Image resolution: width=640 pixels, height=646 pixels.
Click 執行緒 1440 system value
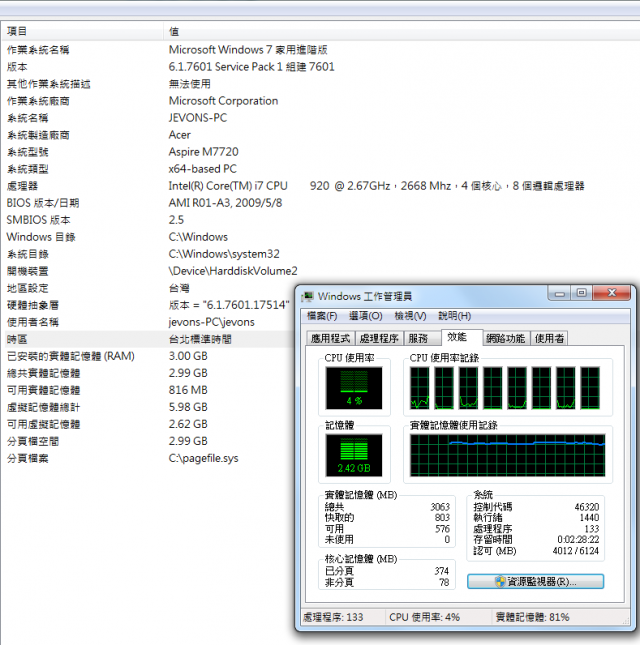coord(589,517)
